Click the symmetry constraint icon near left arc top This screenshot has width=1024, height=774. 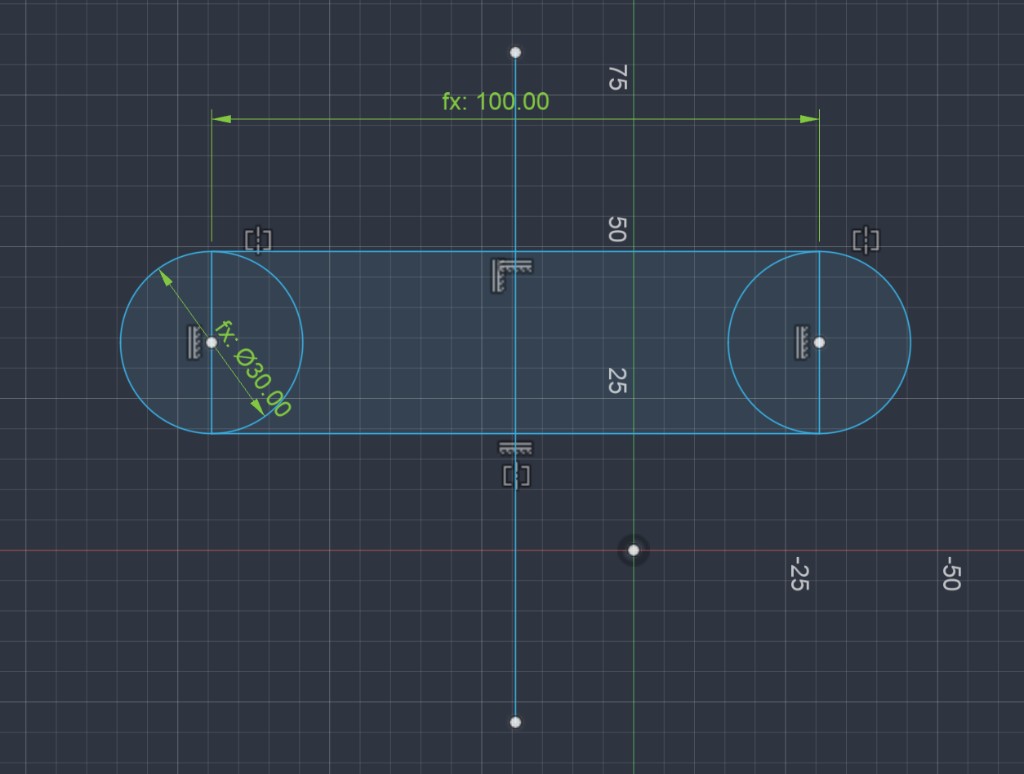258,240
